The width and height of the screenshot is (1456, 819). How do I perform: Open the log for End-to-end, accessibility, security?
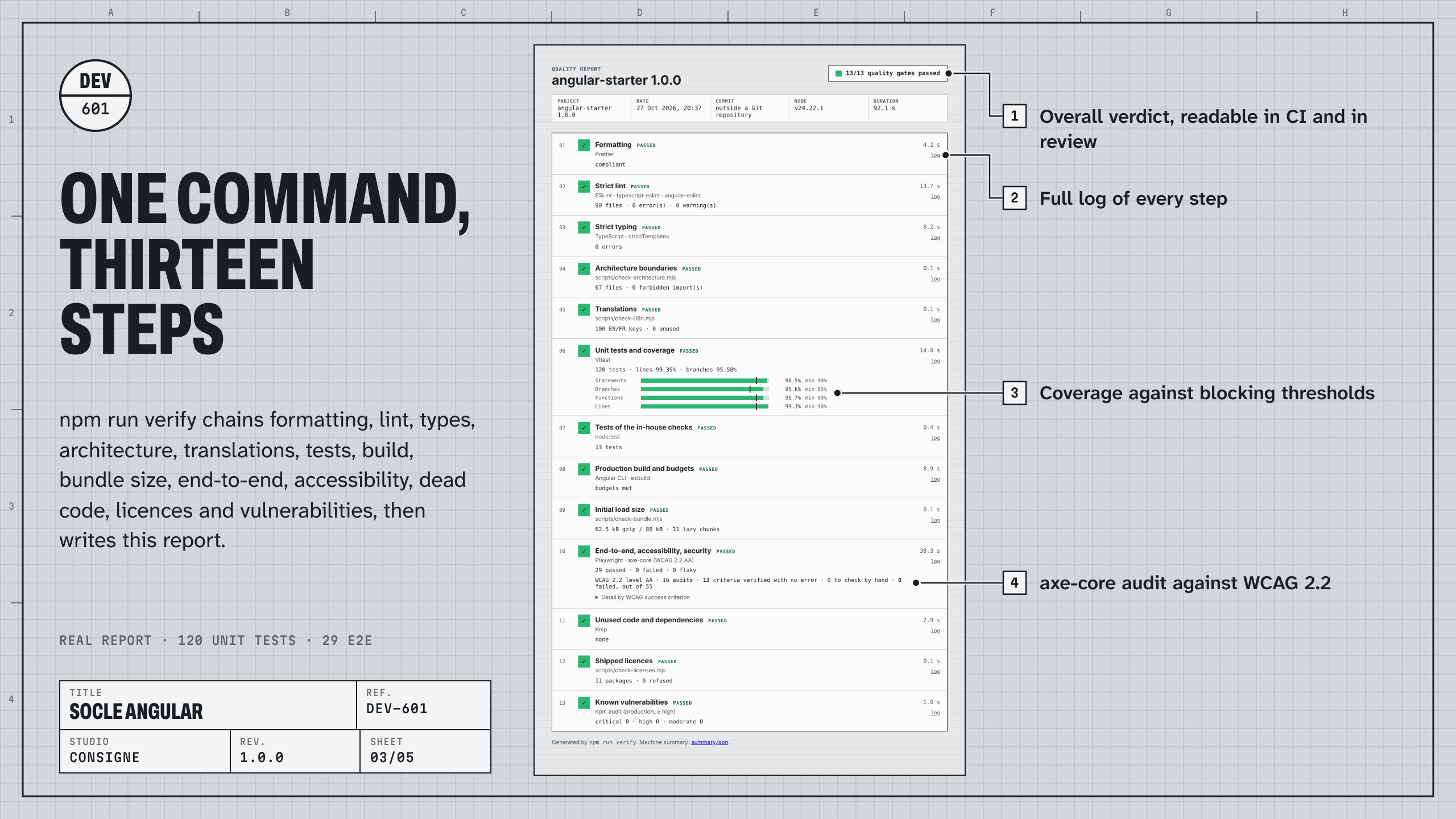coord(935,561)
